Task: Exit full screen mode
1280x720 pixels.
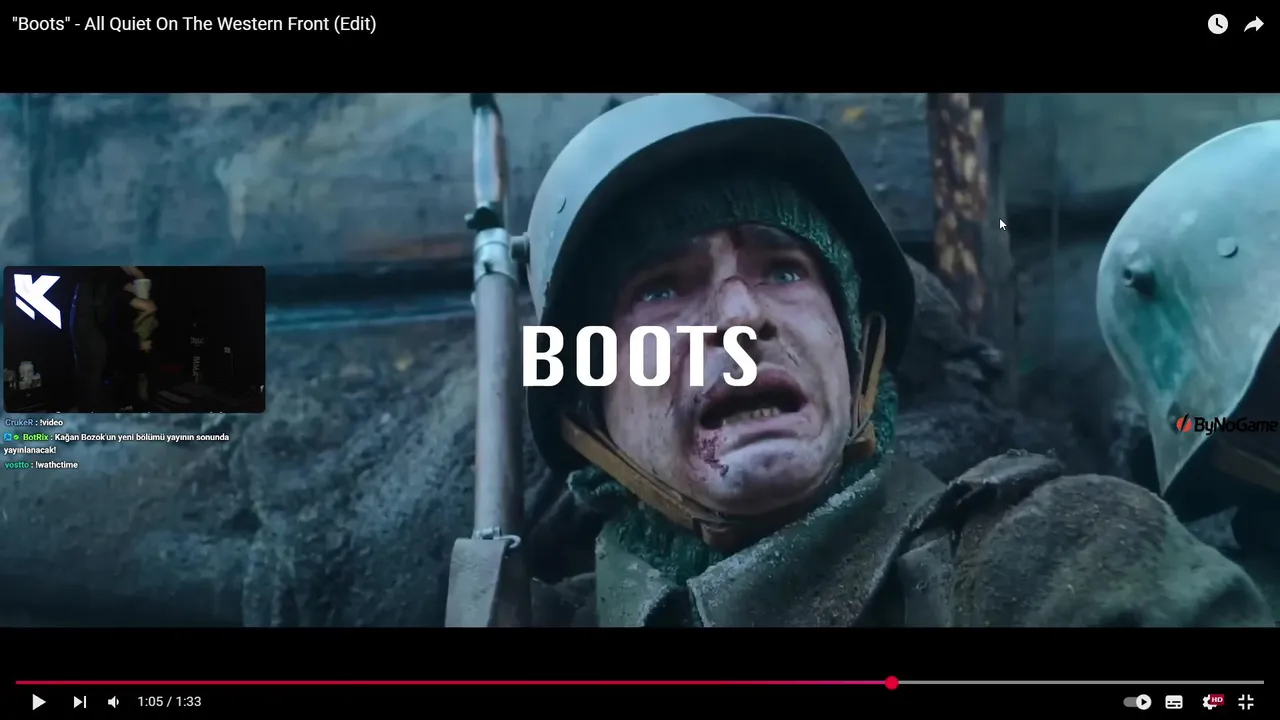Action: (x=1246, y=702)
